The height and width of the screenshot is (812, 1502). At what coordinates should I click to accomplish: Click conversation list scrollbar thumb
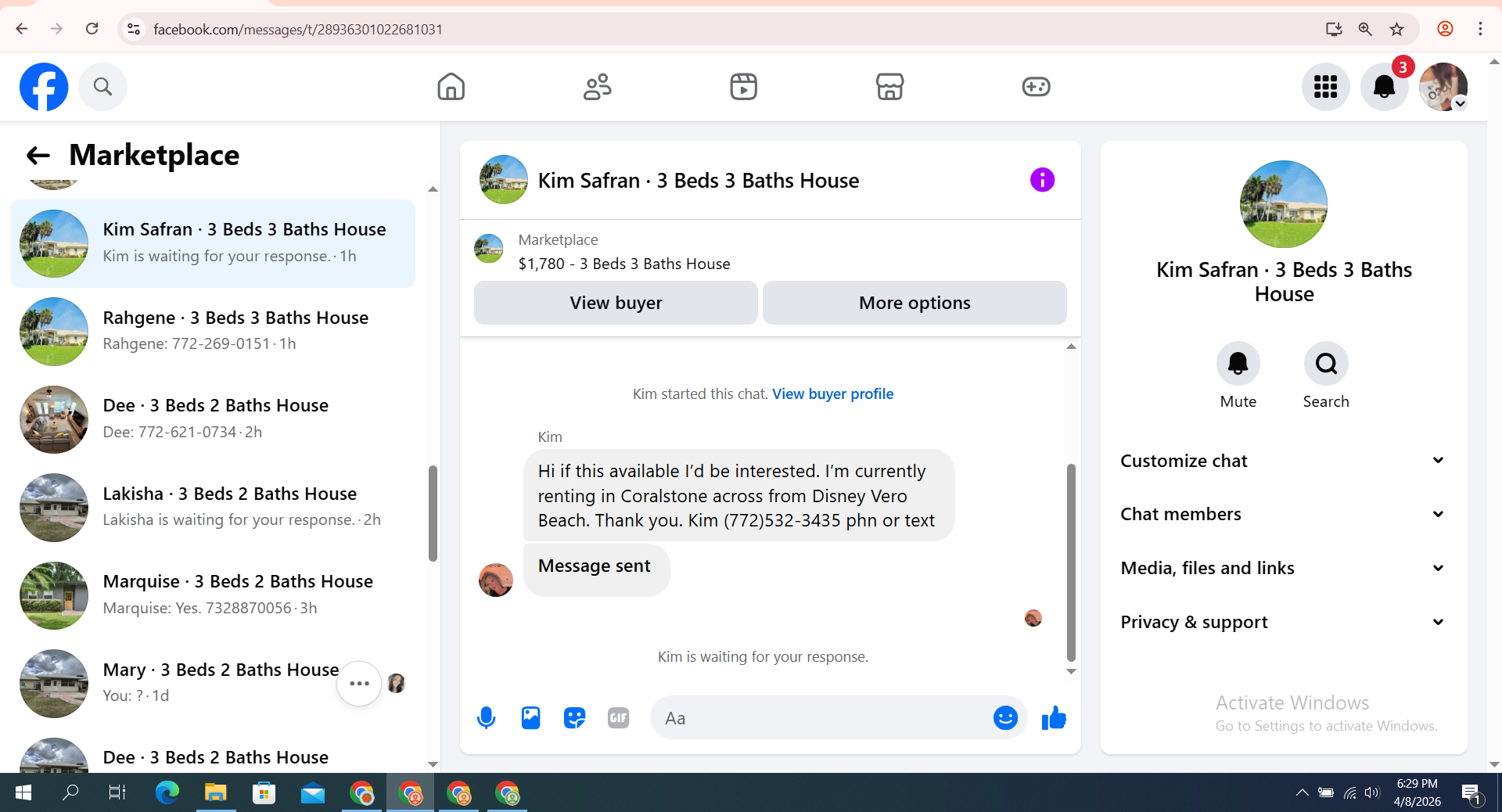433,513
